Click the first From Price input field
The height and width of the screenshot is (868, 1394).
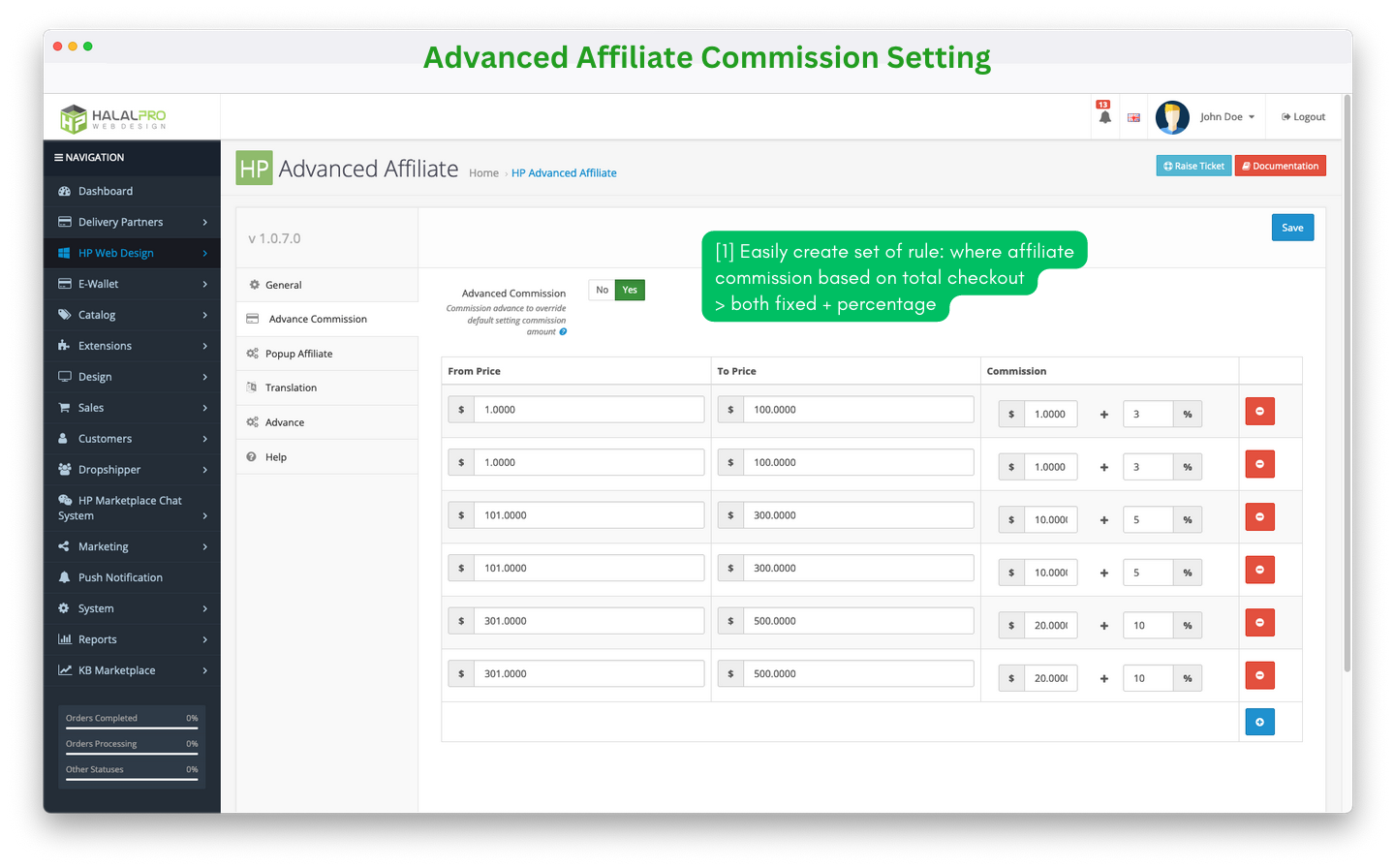click(587, 409)
